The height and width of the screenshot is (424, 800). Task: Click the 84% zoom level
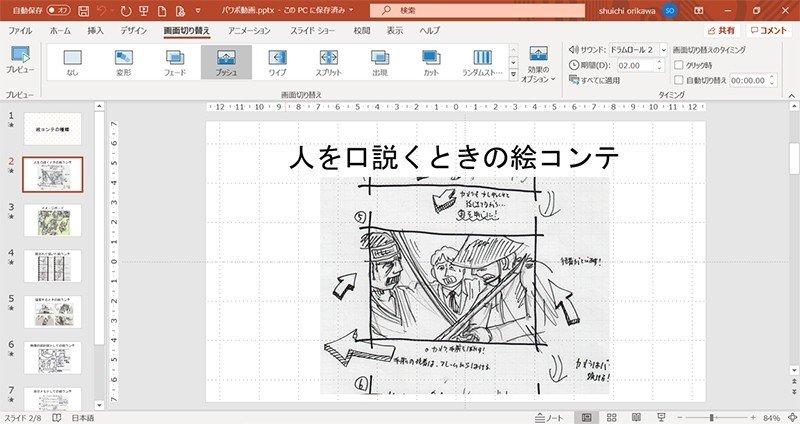tap(771, 418)
